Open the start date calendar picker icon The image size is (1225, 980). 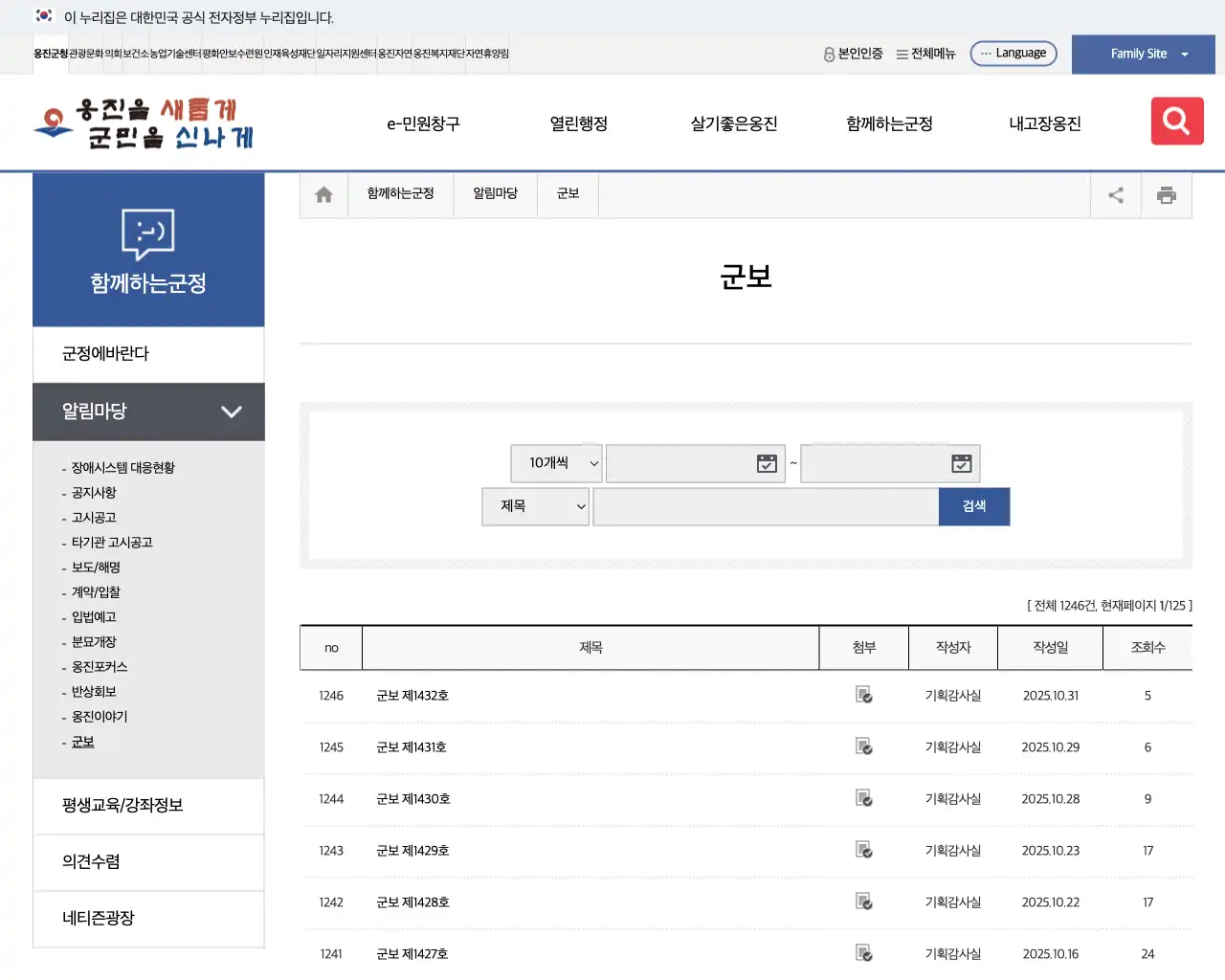point(766,462)
